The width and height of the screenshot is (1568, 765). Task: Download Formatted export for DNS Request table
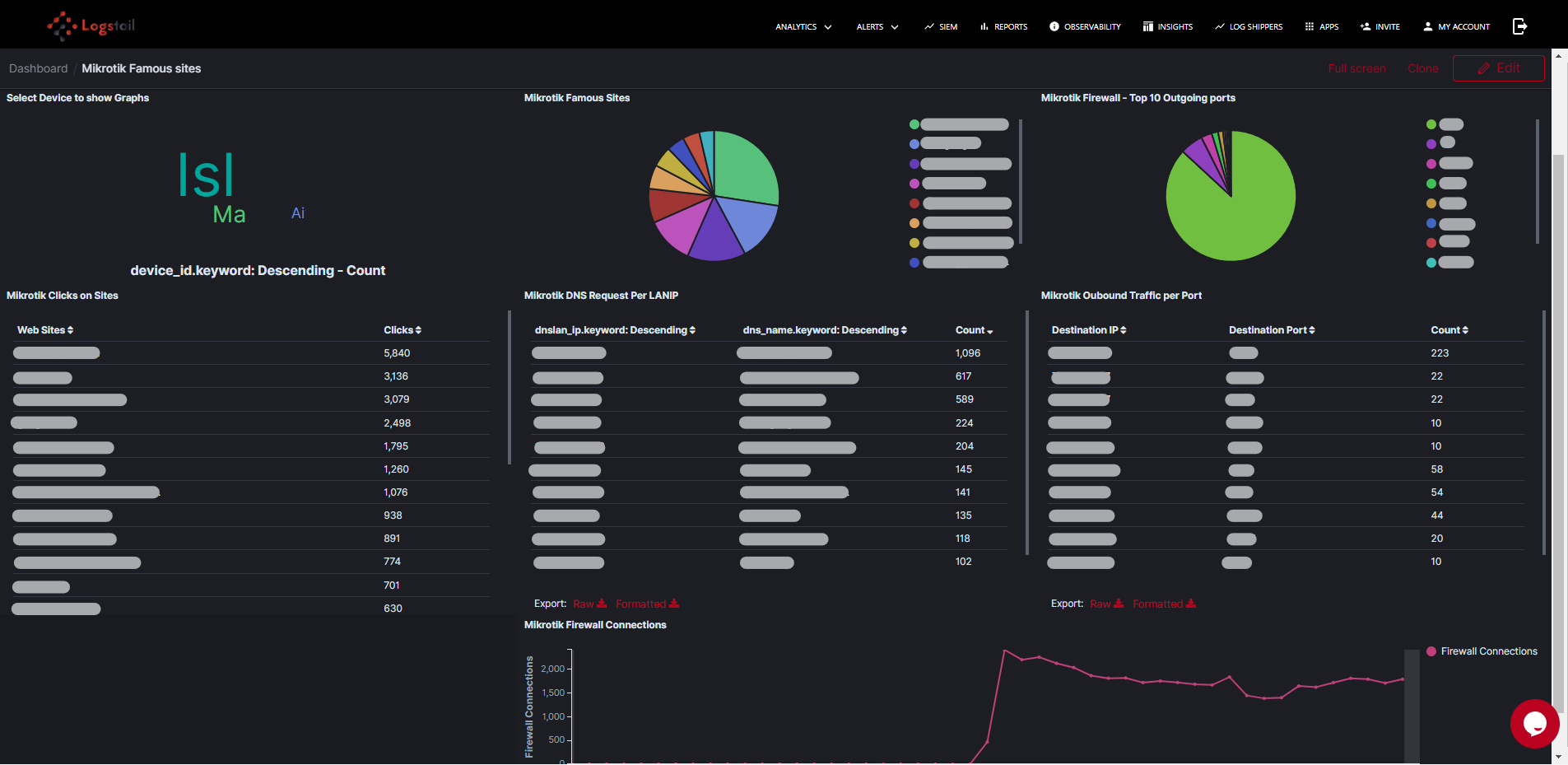pos(648,604)
